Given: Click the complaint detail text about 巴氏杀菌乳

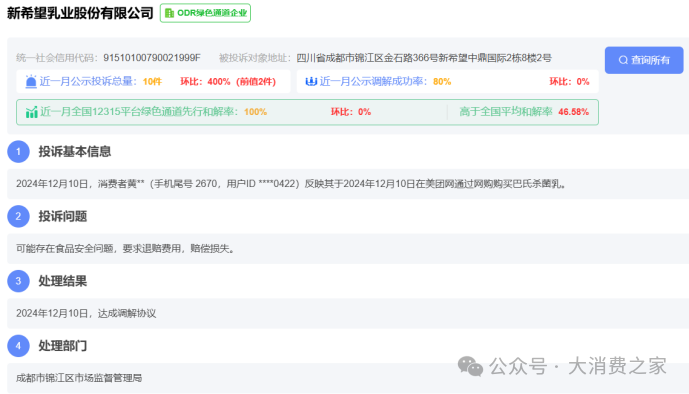Looking at the screenshot, I should [x=290, y=184].
